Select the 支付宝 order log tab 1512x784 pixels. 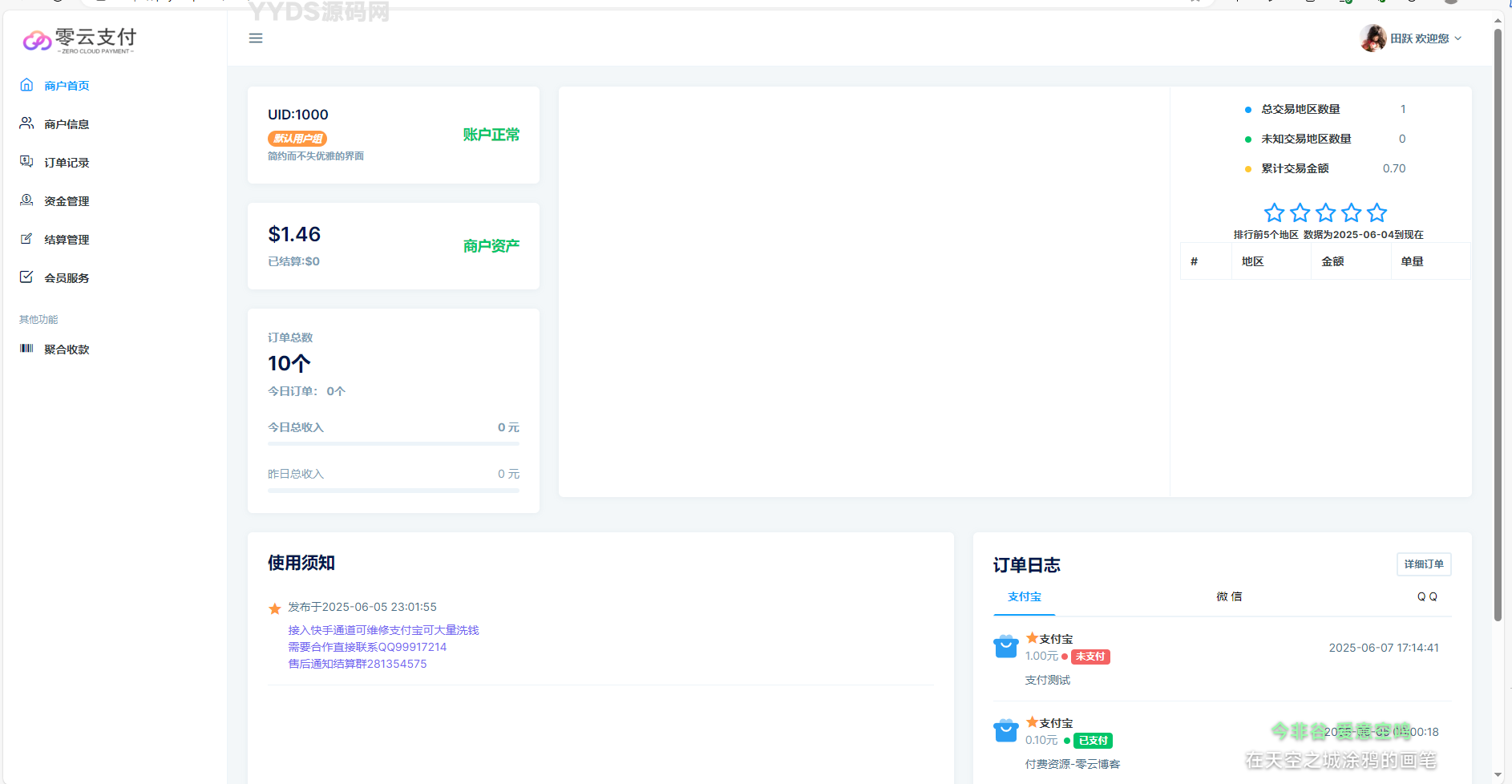(x=1024, y=597)
